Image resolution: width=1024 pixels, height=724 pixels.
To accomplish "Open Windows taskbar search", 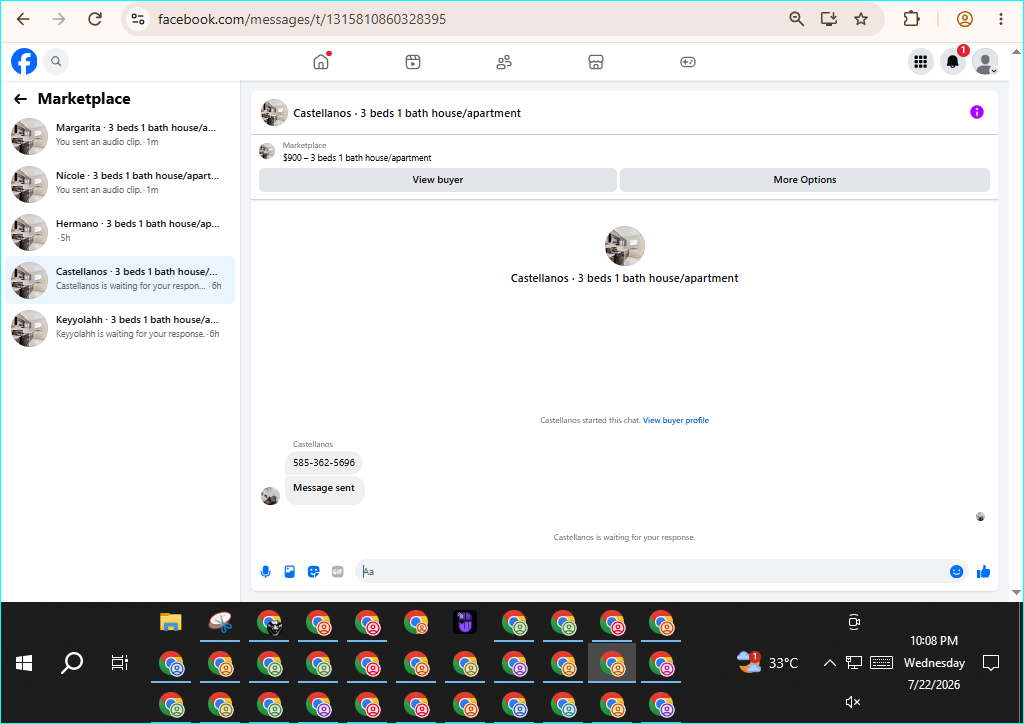I will tap(72, 663).
